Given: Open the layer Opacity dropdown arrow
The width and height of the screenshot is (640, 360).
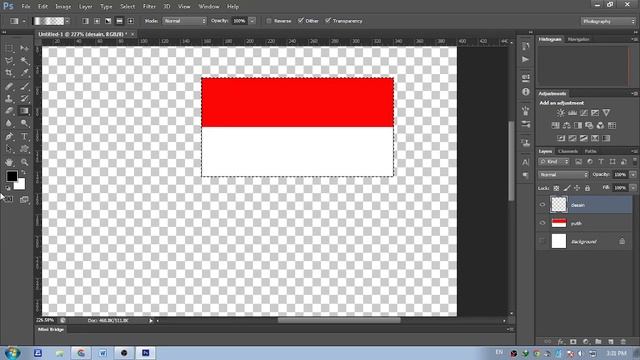Looking at the screenshot, I should click(x=633, y=175).
